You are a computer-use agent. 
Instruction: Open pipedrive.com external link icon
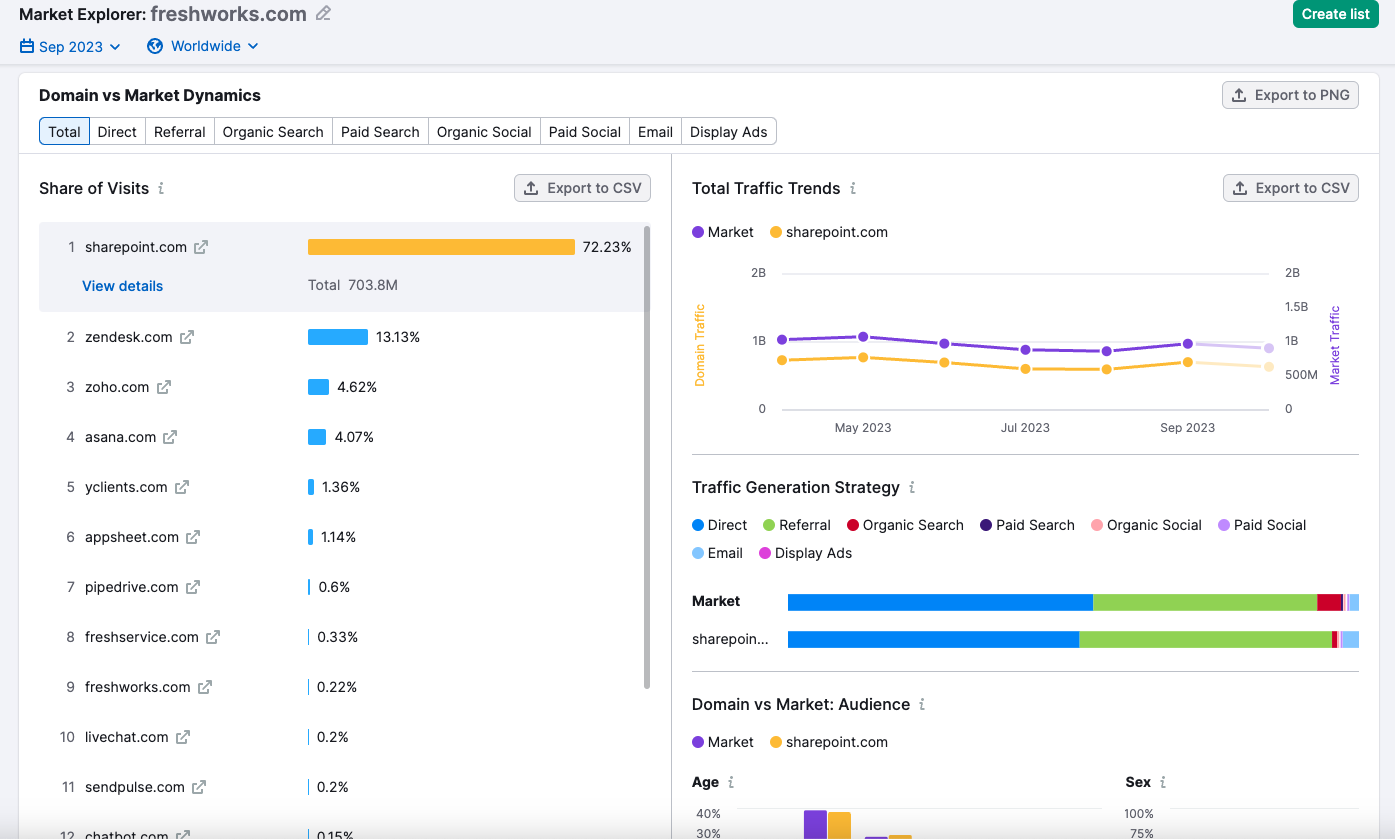point(193,587)
